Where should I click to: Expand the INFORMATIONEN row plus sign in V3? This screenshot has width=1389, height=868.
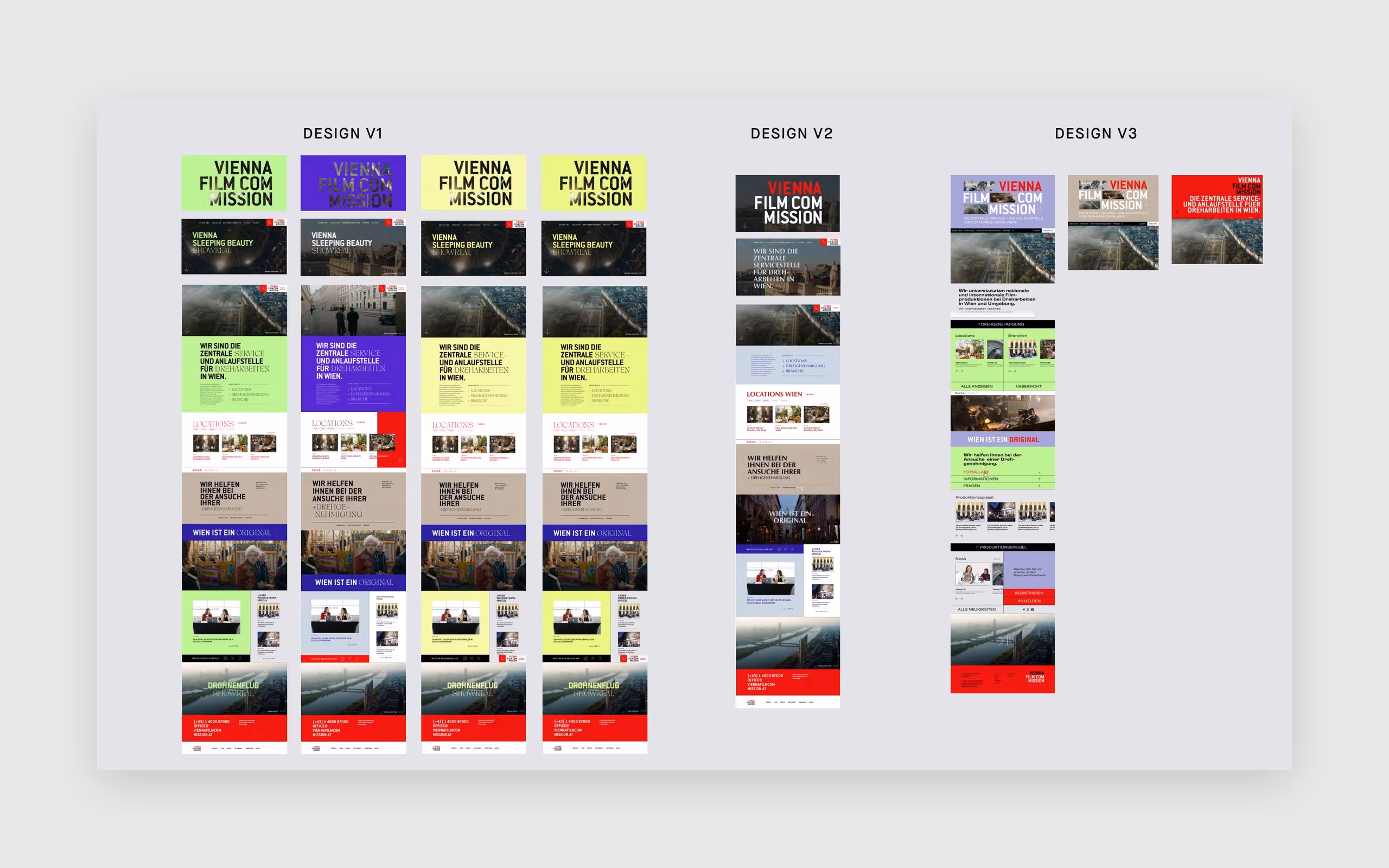coord(1039,479)
